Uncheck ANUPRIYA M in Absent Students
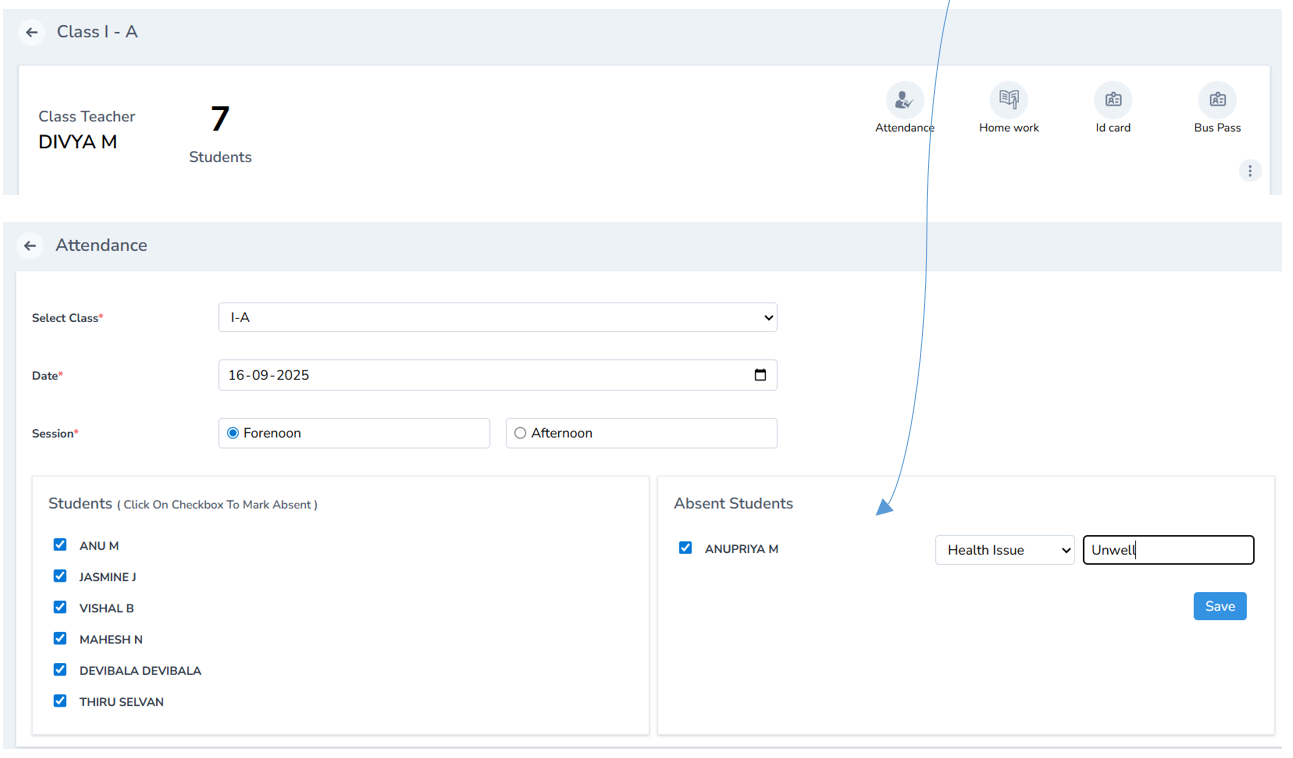 [685, 548]
